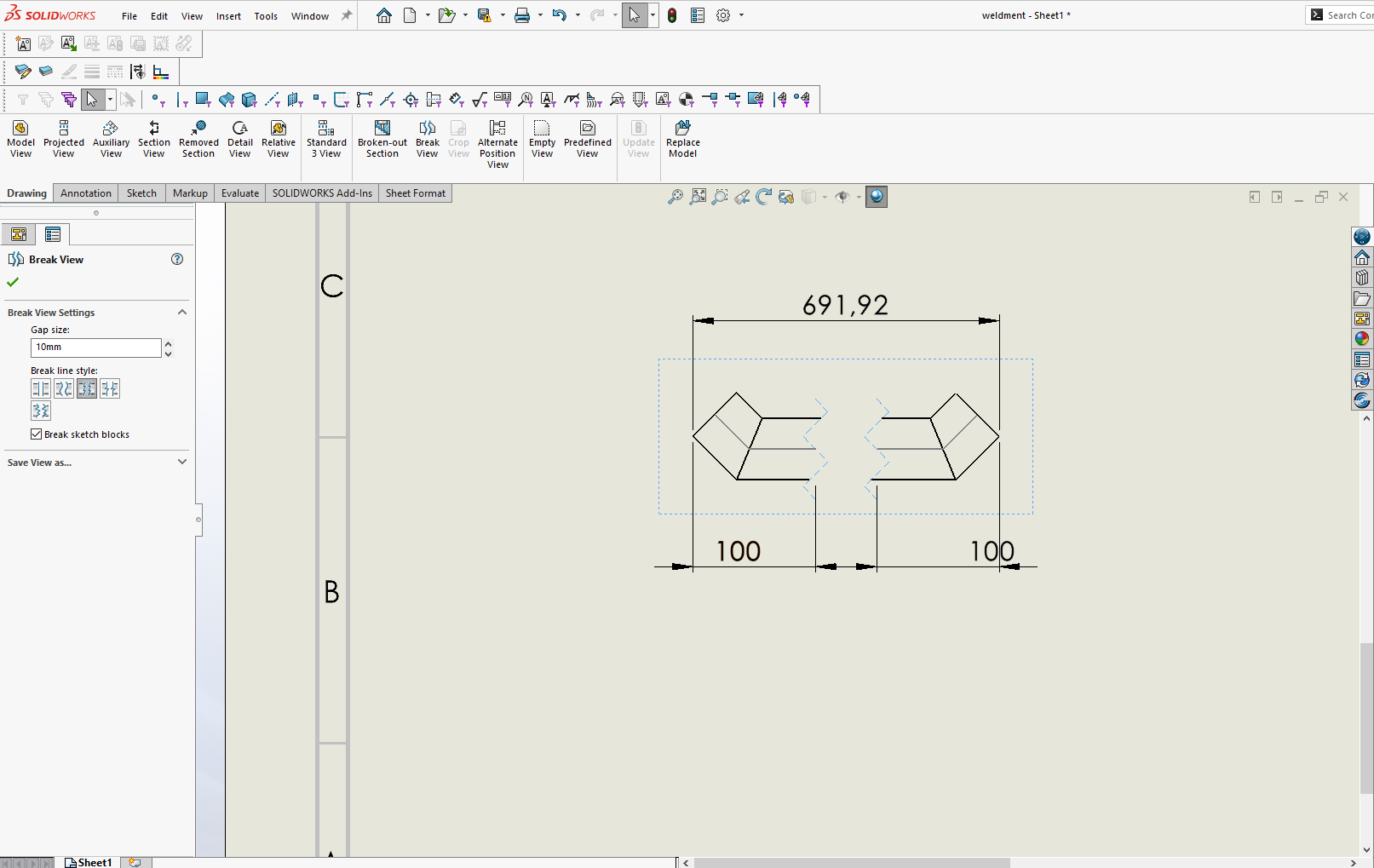
Task: Collapse the Break View Settings section
Action: 181,313
